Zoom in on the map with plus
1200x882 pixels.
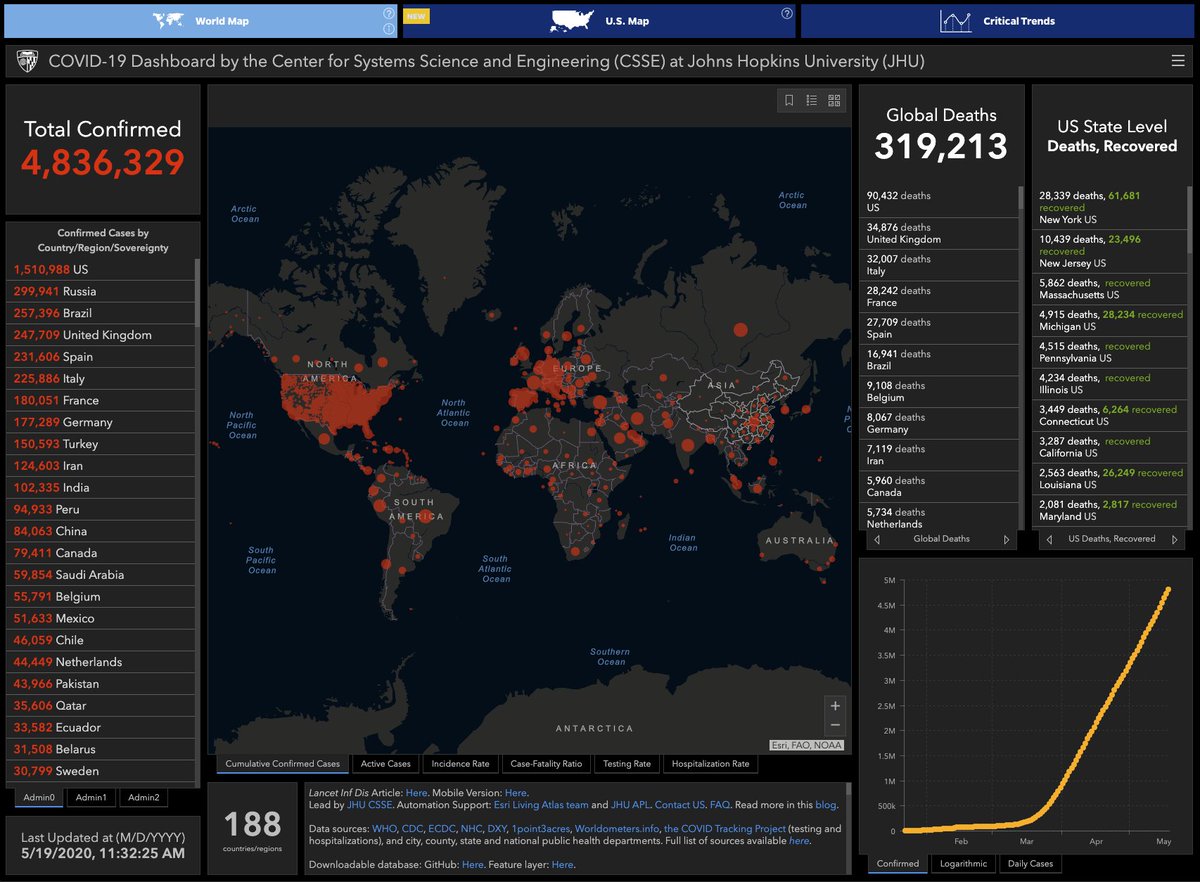(x=836, y=705)
